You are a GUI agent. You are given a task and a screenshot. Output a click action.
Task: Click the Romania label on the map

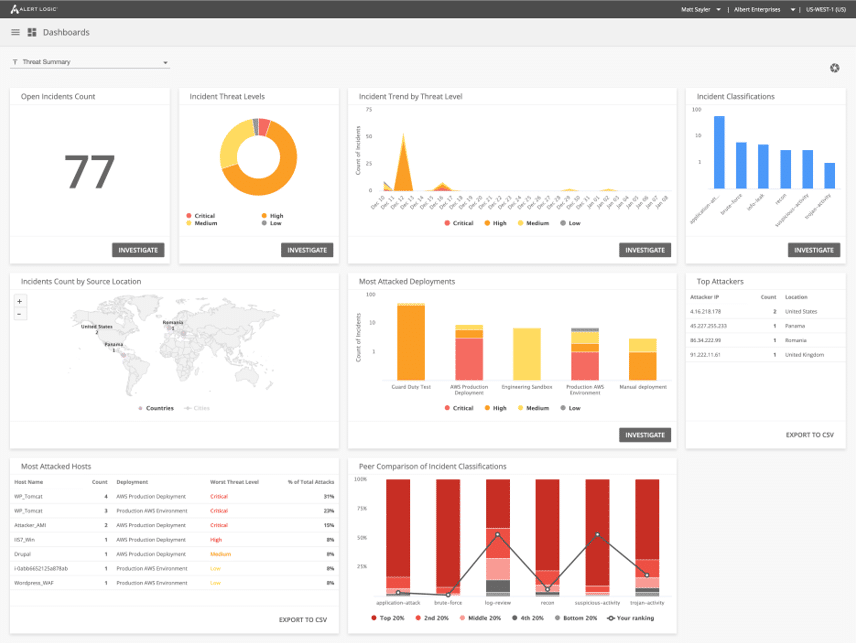[x=173, y=322]
